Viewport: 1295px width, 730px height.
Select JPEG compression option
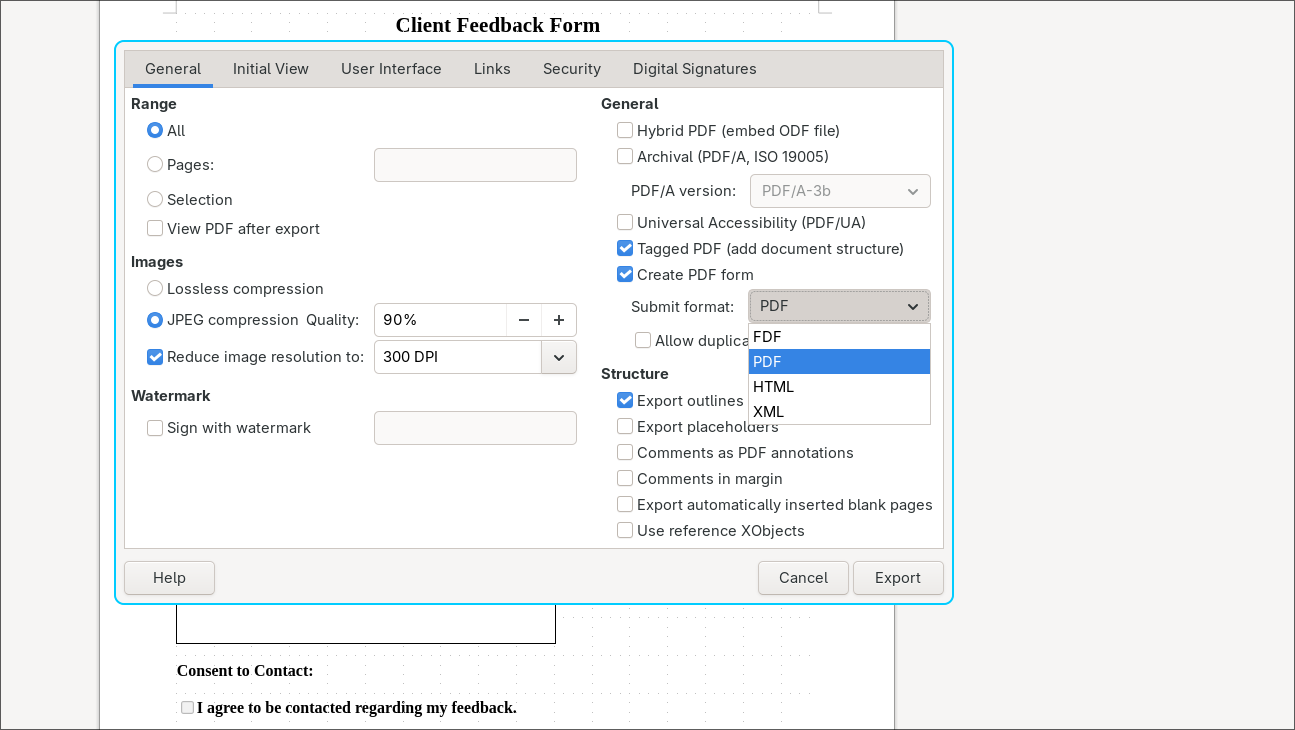[155, 320]
